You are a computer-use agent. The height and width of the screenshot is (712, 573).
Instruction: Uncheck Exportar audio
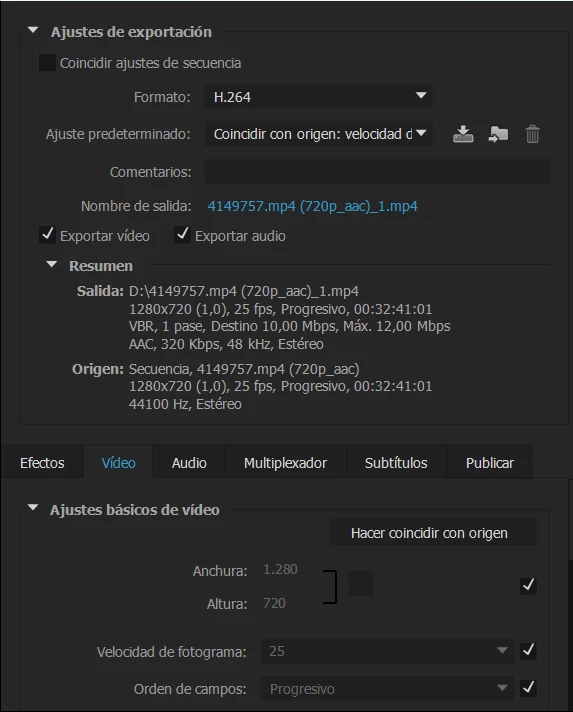(182, 235)
